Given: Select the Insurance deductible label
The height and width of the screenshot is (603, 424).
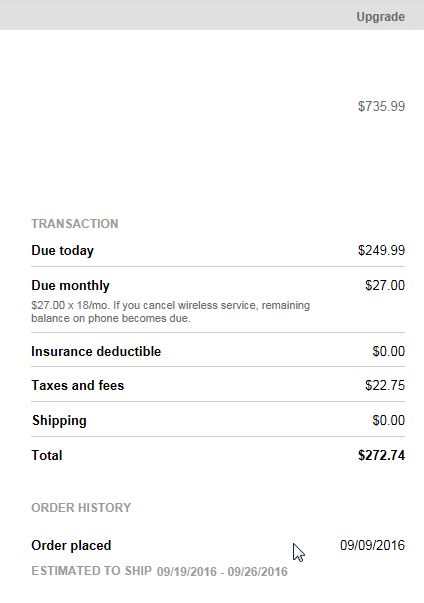Looking at the screenshot, I should coord(96,351).
